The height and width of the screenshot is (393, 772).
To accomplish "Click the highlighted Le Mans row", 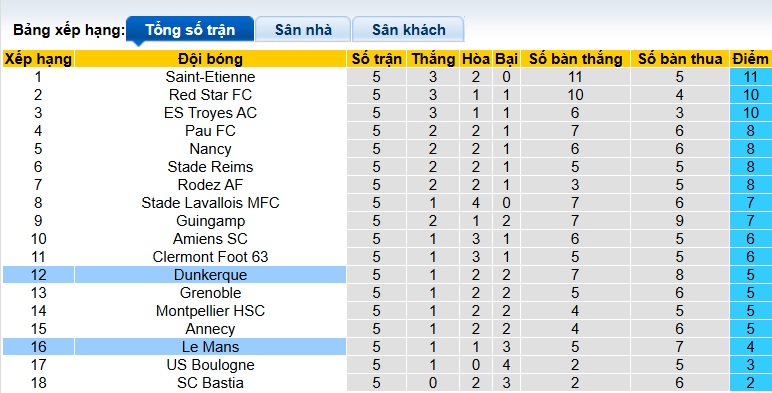I will coord(387,346).
